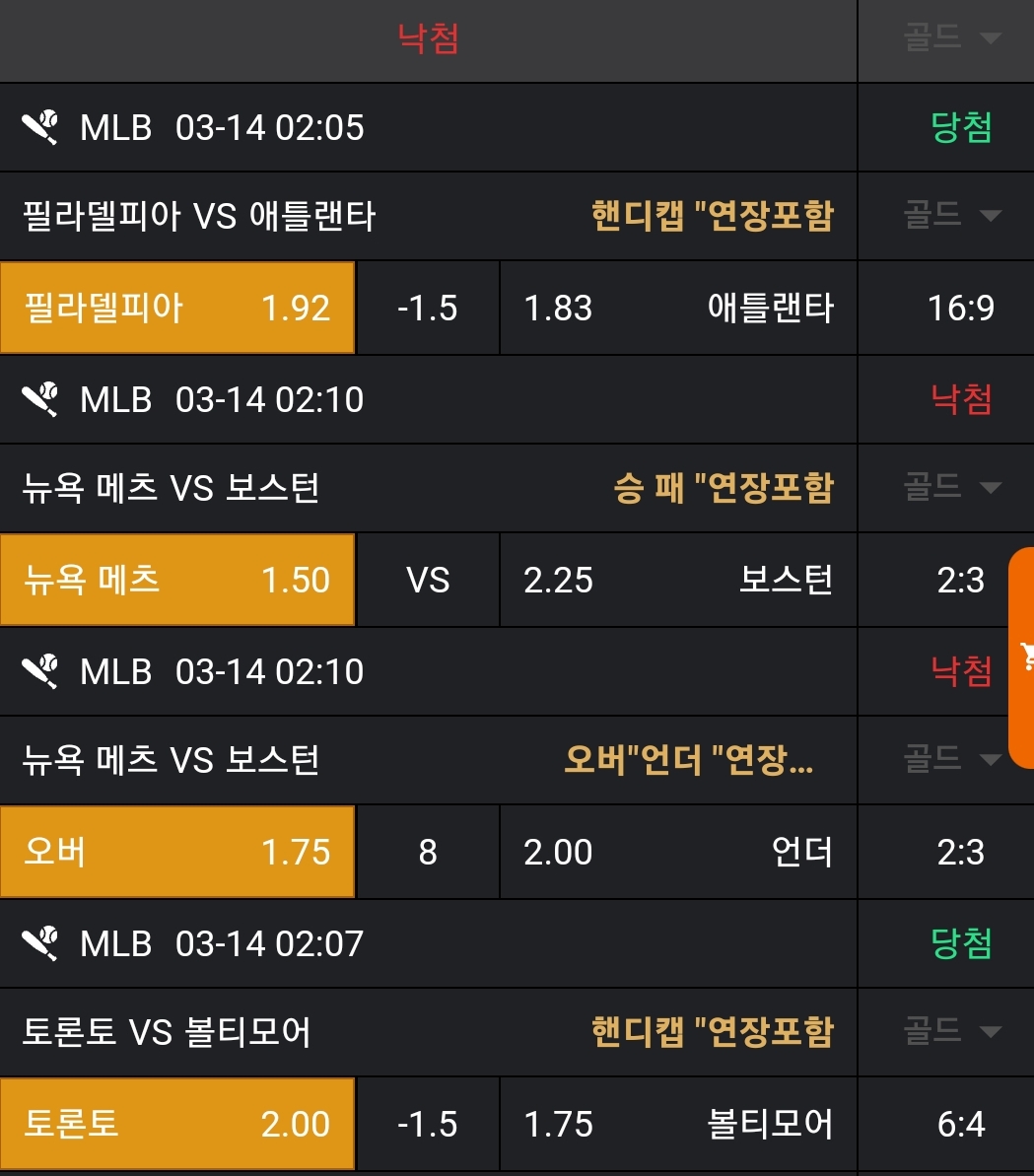
Task: Click the 16:9 final score cell
Action: coord(961,309)
